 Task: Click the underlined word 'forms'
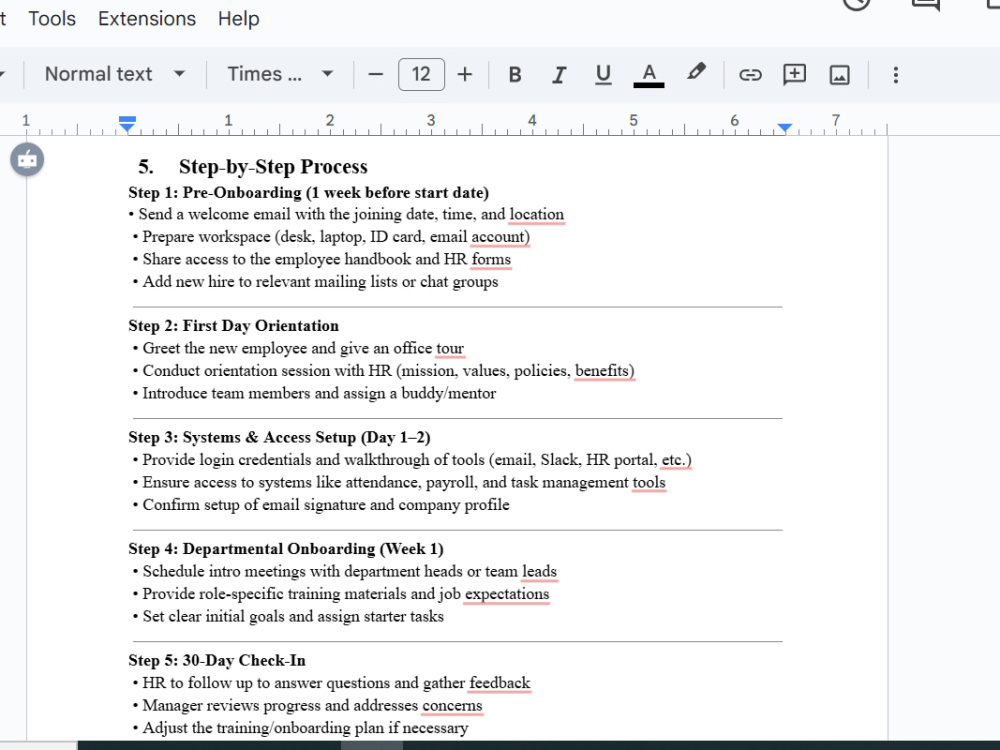click(491, 259)
